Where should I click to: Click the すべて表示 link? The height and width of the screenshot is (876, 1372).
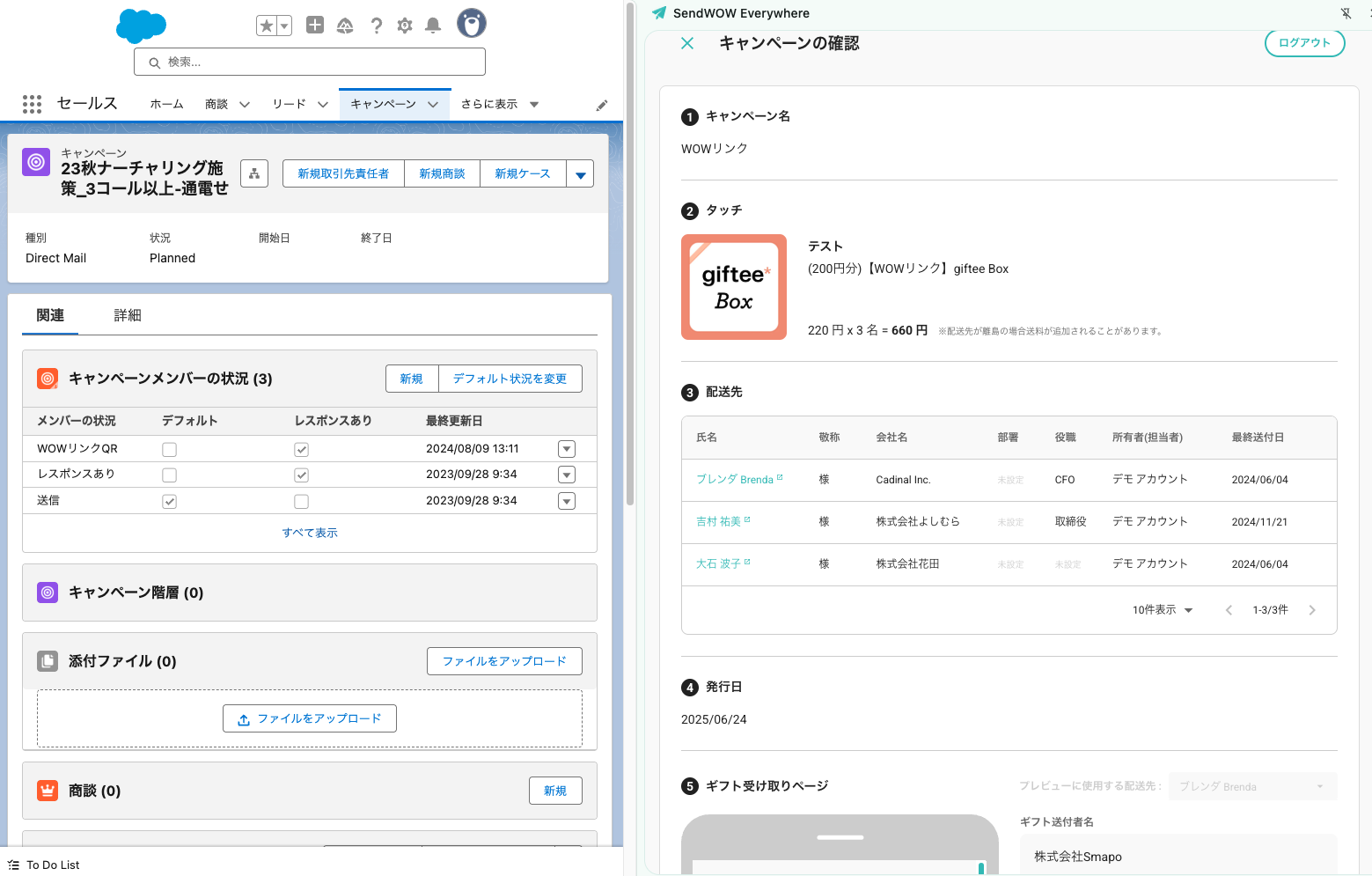(310, 533)
